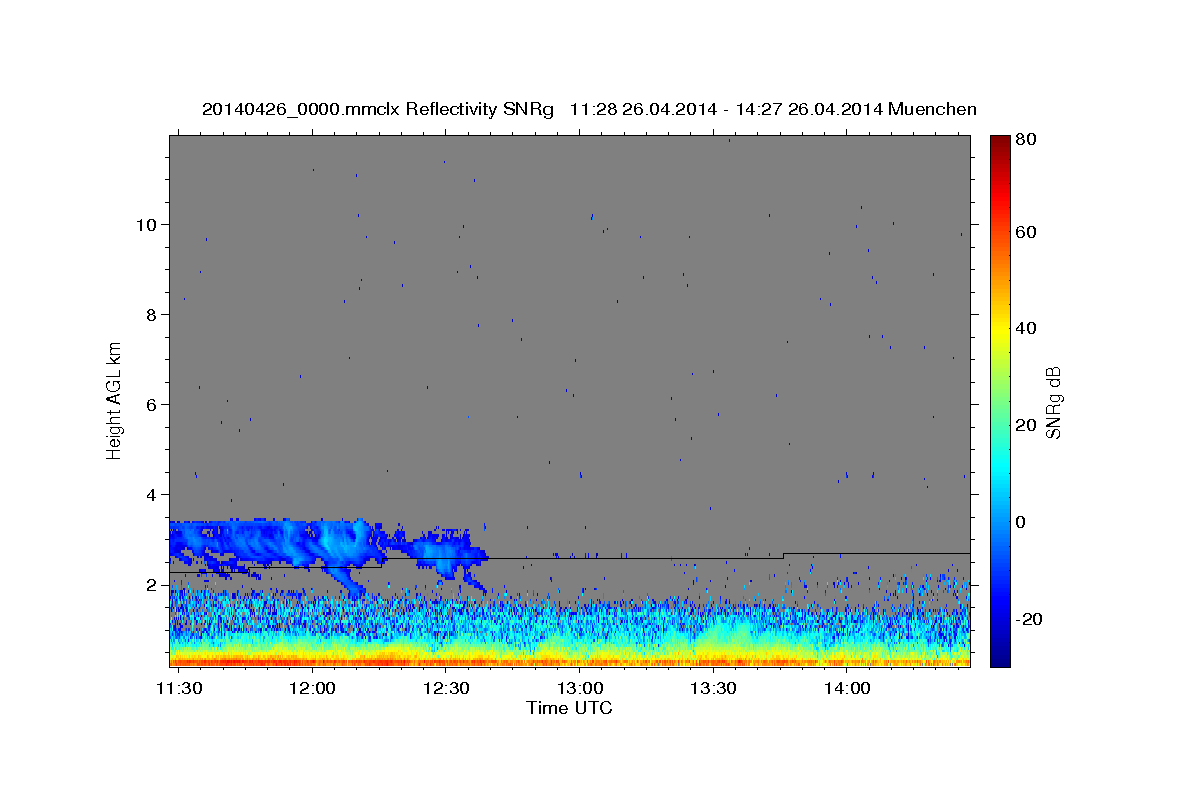
Task: Click the green middle section of the colorbar
Action: click(1000, 400)
